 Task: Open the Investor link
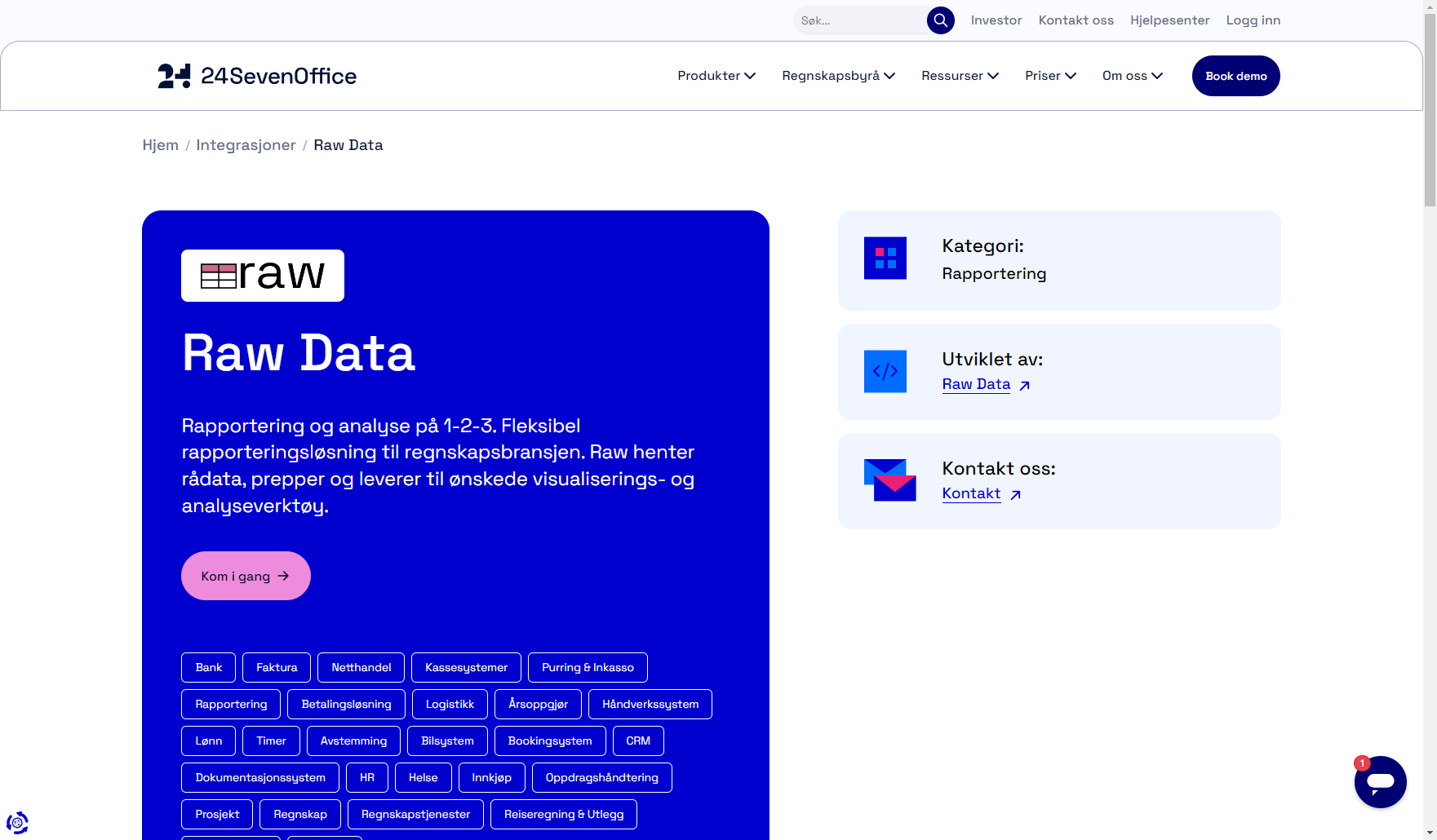(996, 20)
